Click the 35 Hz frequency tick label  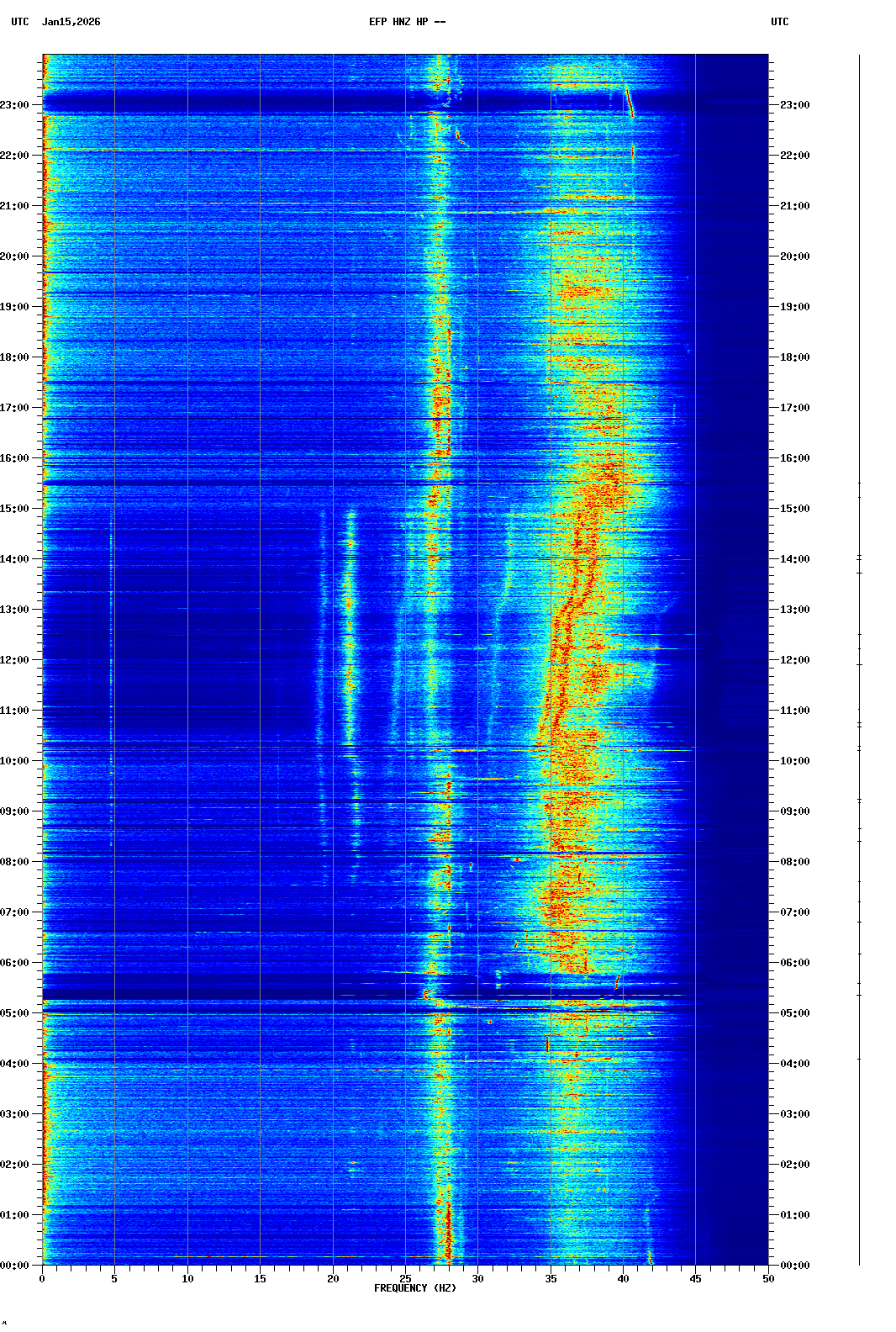pyautogui.click(x=551, y=1278)
